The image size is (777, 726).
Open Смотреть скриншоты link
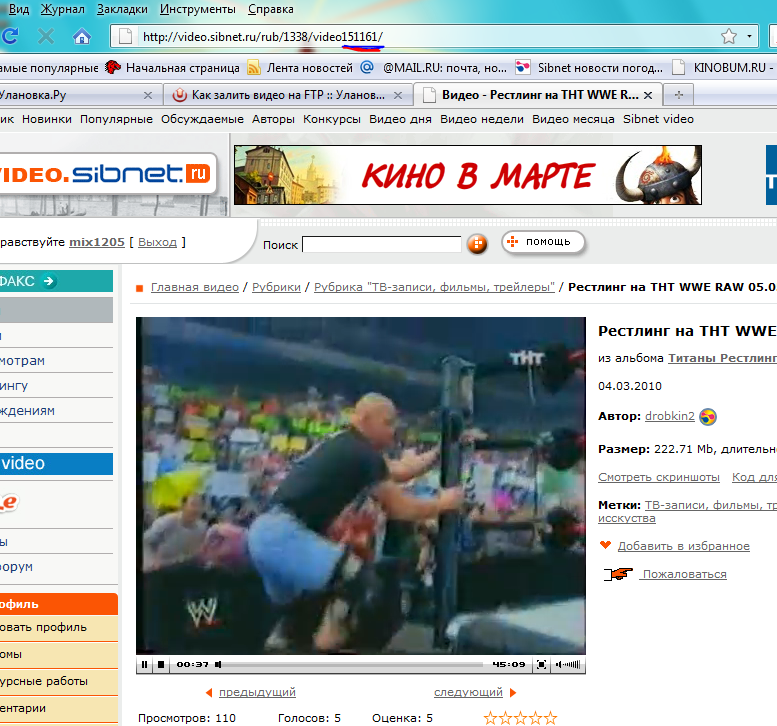(x=659, y=477)
